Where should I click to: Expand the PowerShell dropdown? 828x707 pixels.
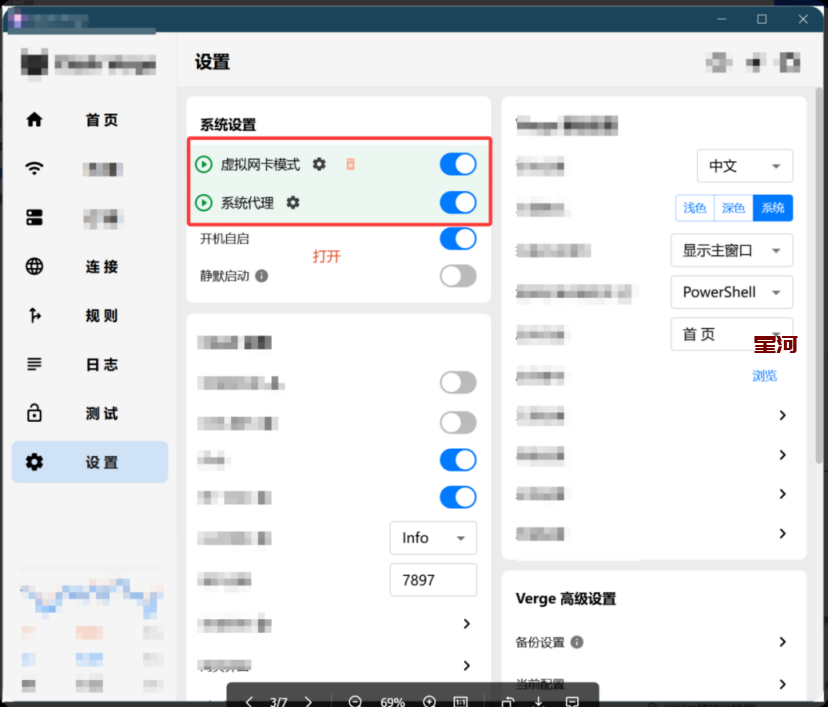click(731, 293)
